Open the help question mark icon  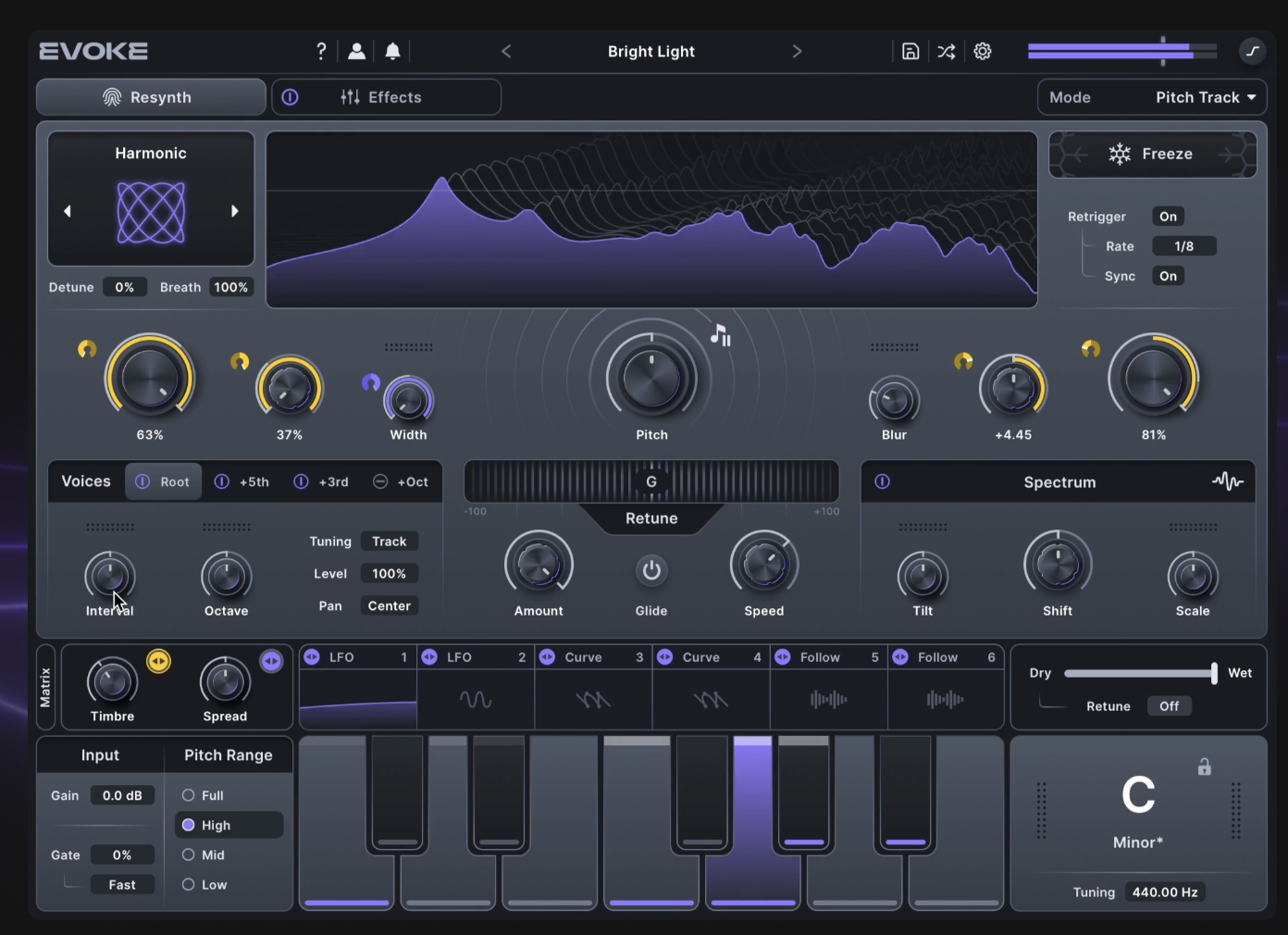321,51
